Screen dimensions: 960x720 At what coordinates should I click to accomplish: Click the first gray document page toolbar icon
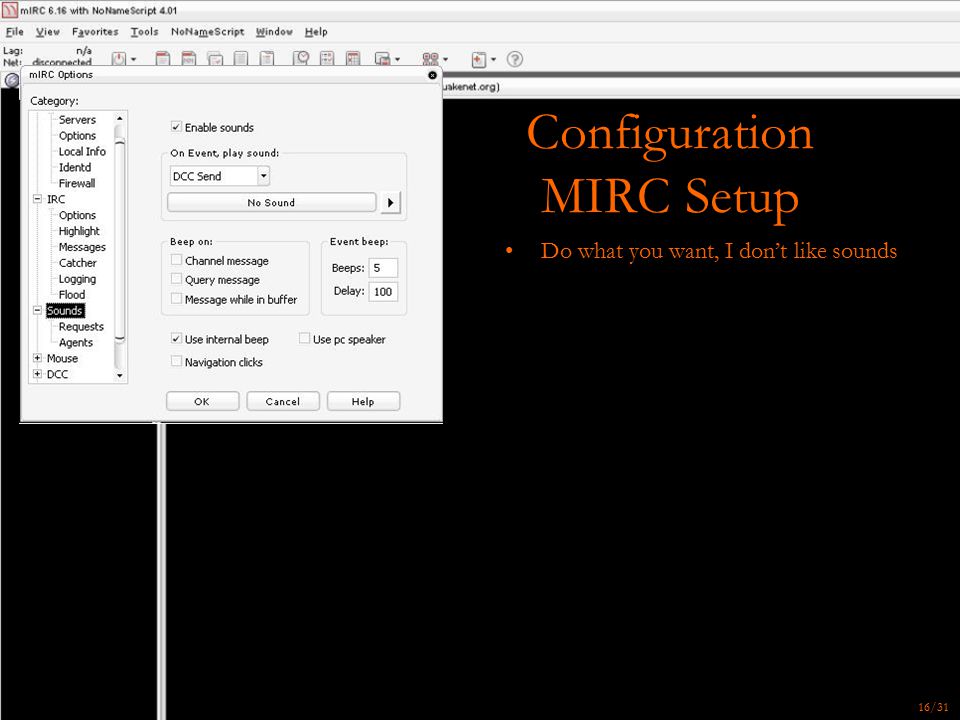[241, 59]
